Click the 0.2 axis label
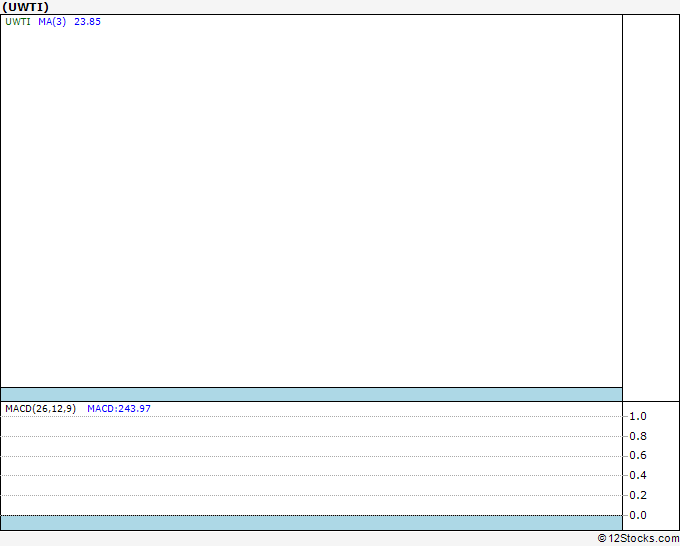This screenshot has height=546, width=680. (638, 495)
